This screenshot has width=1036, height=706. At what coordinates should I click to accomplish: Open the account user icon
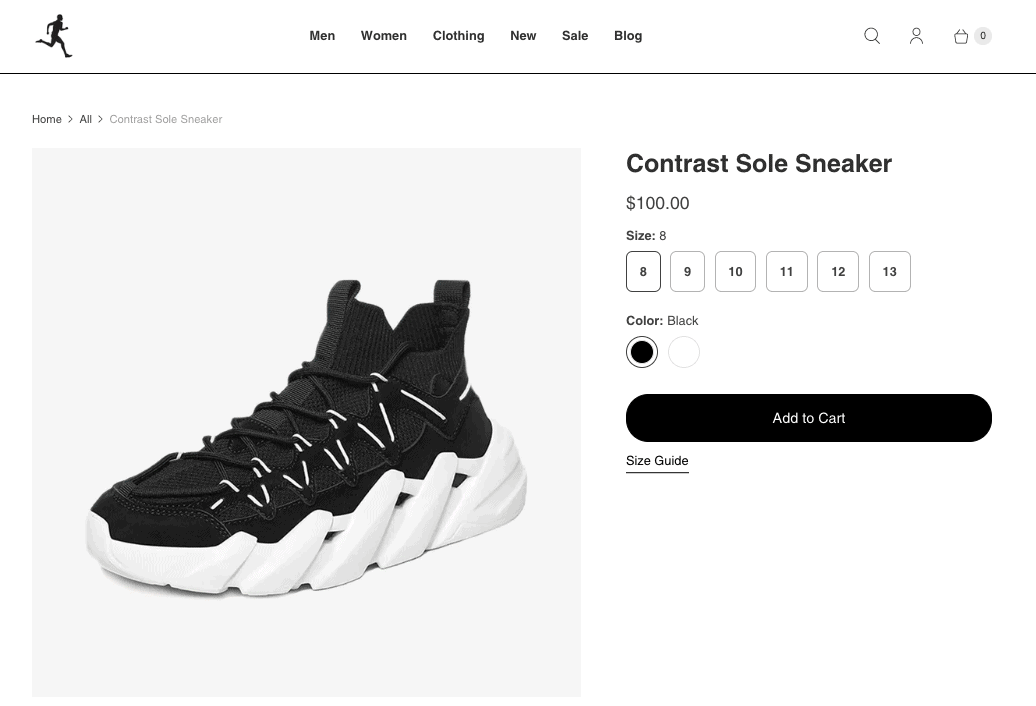916,36
